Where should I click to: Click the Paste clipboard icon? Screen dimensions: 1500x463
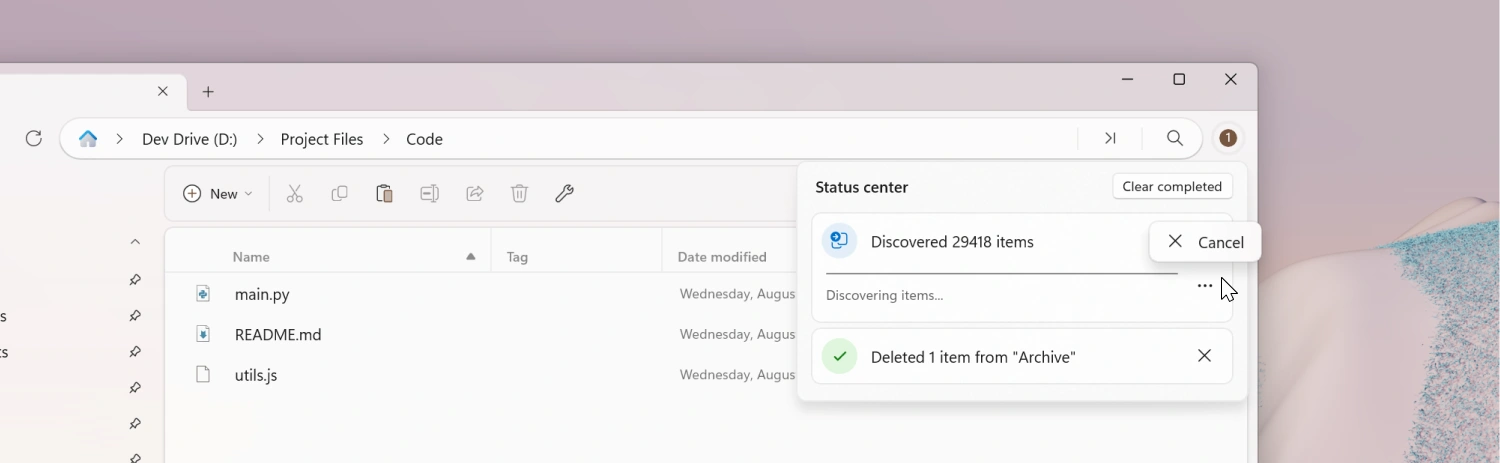[384, 194]
